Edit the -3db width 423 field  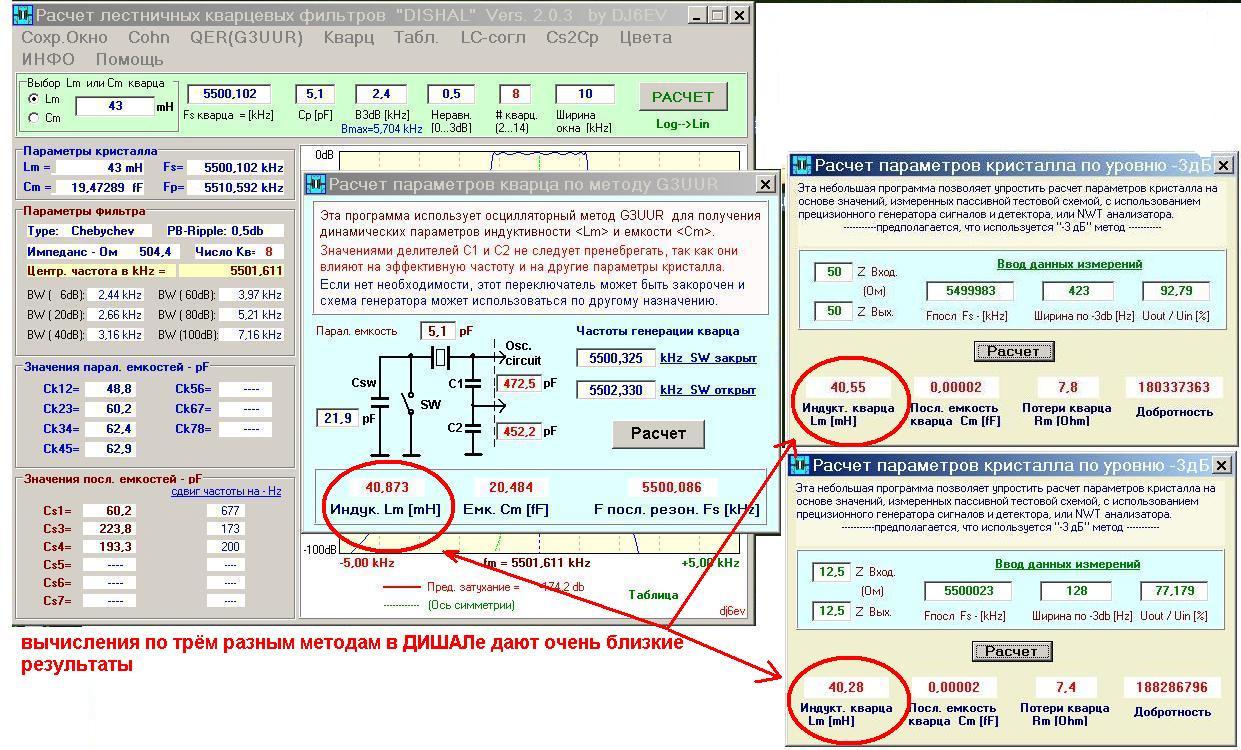click(1077, 291)
